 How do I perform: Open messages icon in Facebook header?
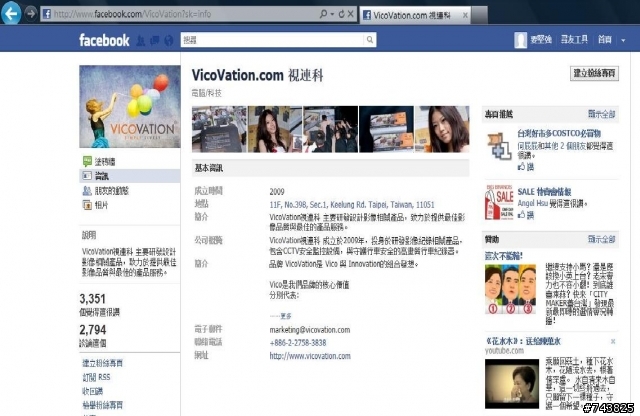pyautogui.click(x=155, y=40)
